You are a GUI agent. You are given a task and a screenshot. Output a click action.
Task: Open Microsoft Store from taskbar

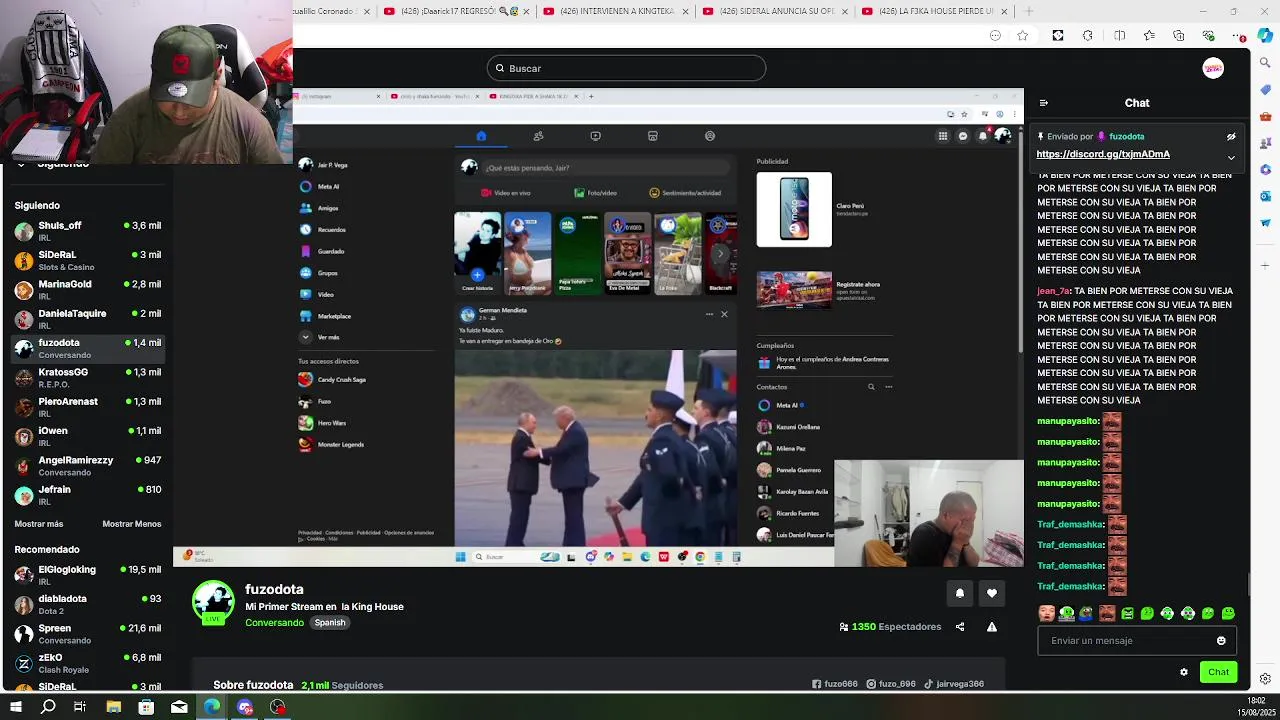pos(146,707)
